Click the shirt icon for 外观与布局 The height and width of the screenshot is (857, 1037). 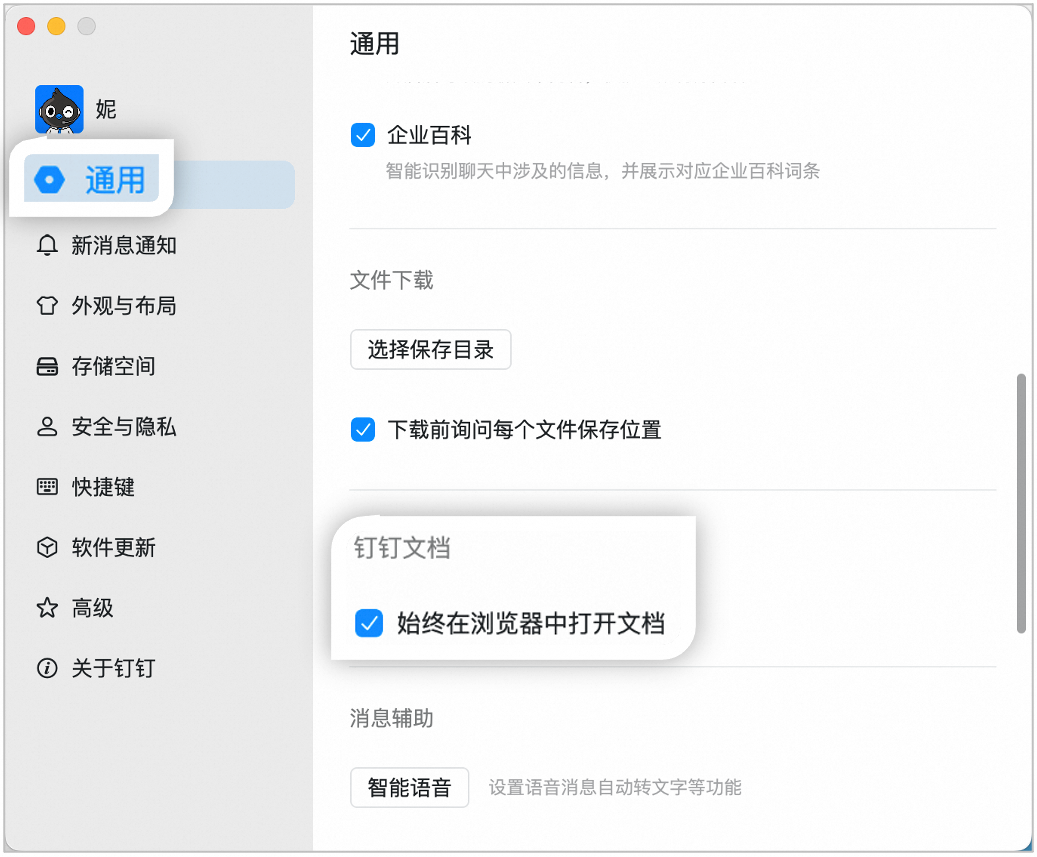pos(47,306)
